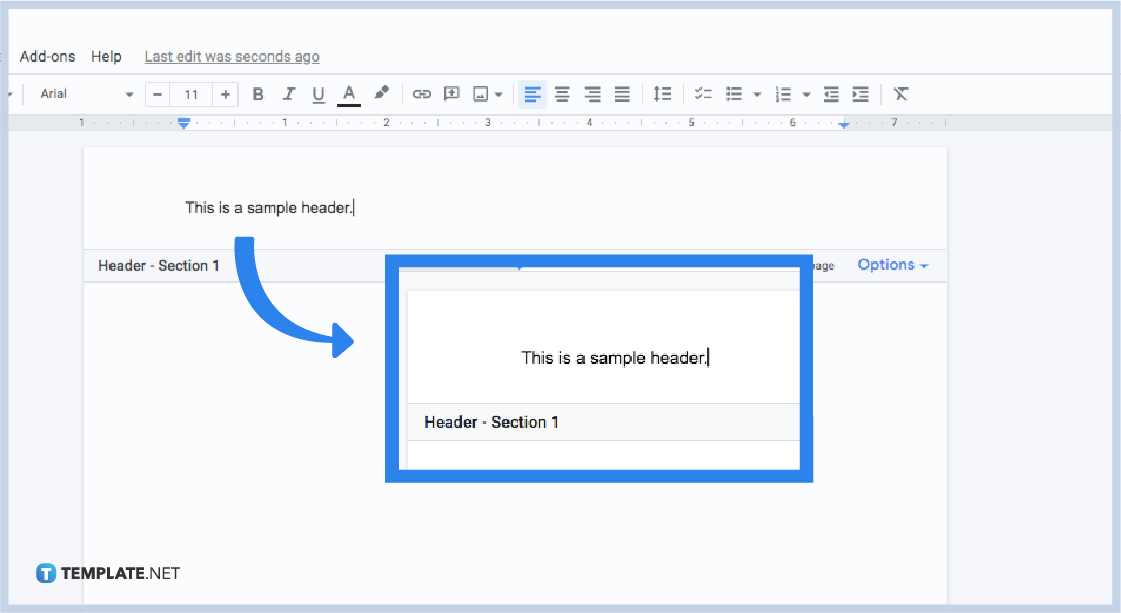Clear formatting with the formatting eraser icon
Image resolution: width=1121 pixels, height=613 pixels.
[x=900, y=93]
